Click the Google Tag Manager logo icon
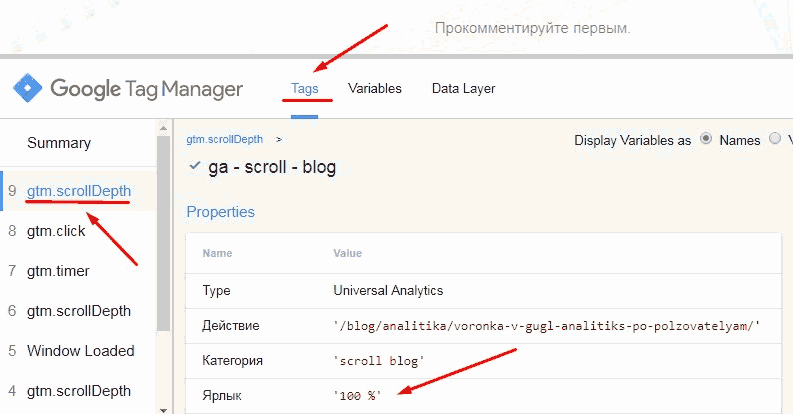The width and height of the screenshot is (793, 414). coord(27,88)
